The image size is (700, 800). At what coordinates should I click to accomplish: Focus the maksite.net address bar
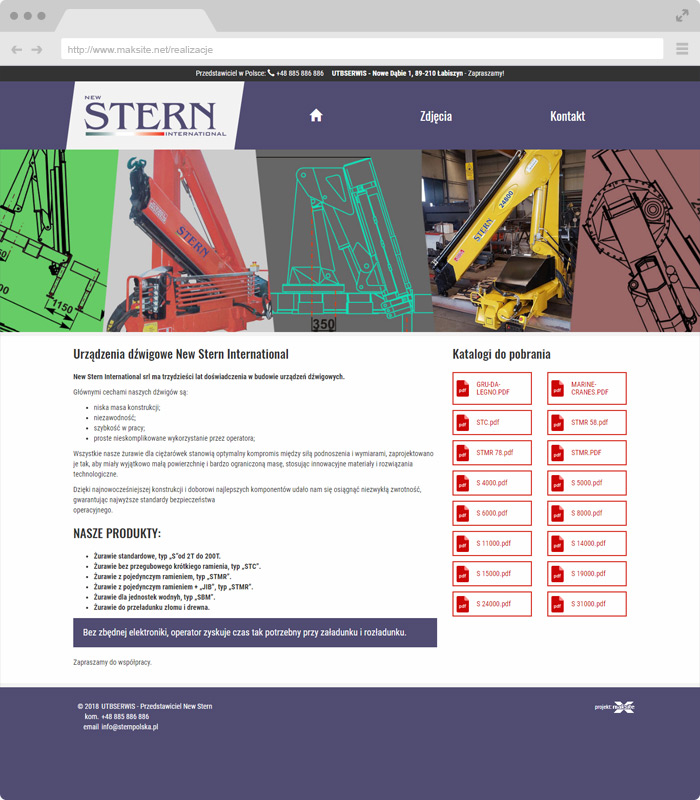(x=362, y=49)
